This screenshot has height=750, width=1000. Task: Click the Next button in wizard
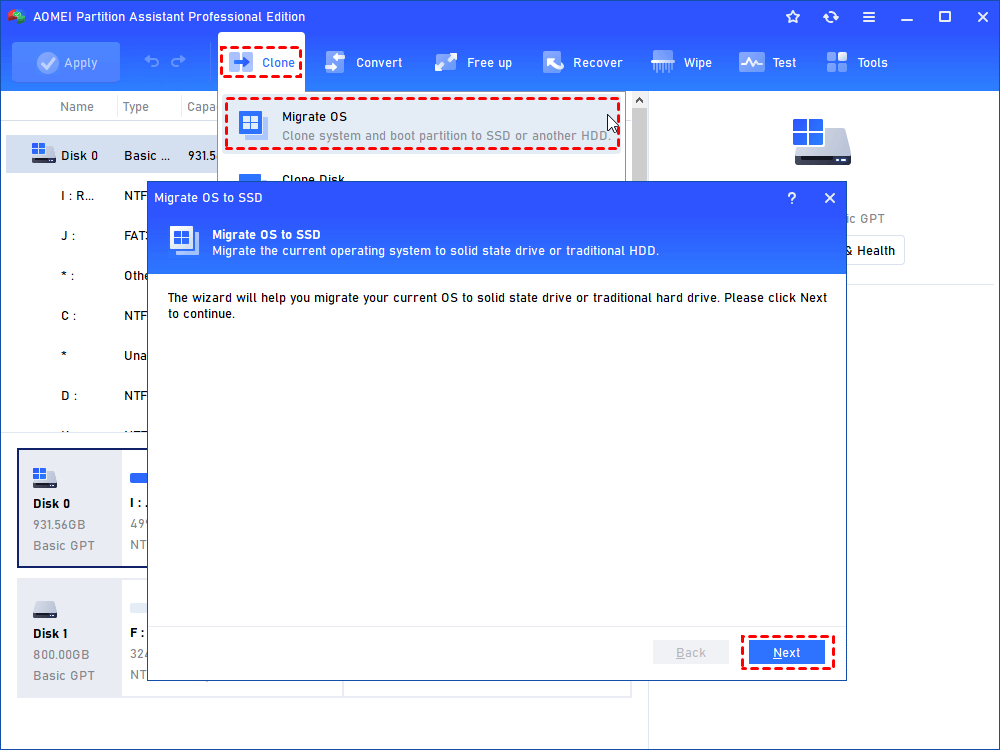coord(786,652)
